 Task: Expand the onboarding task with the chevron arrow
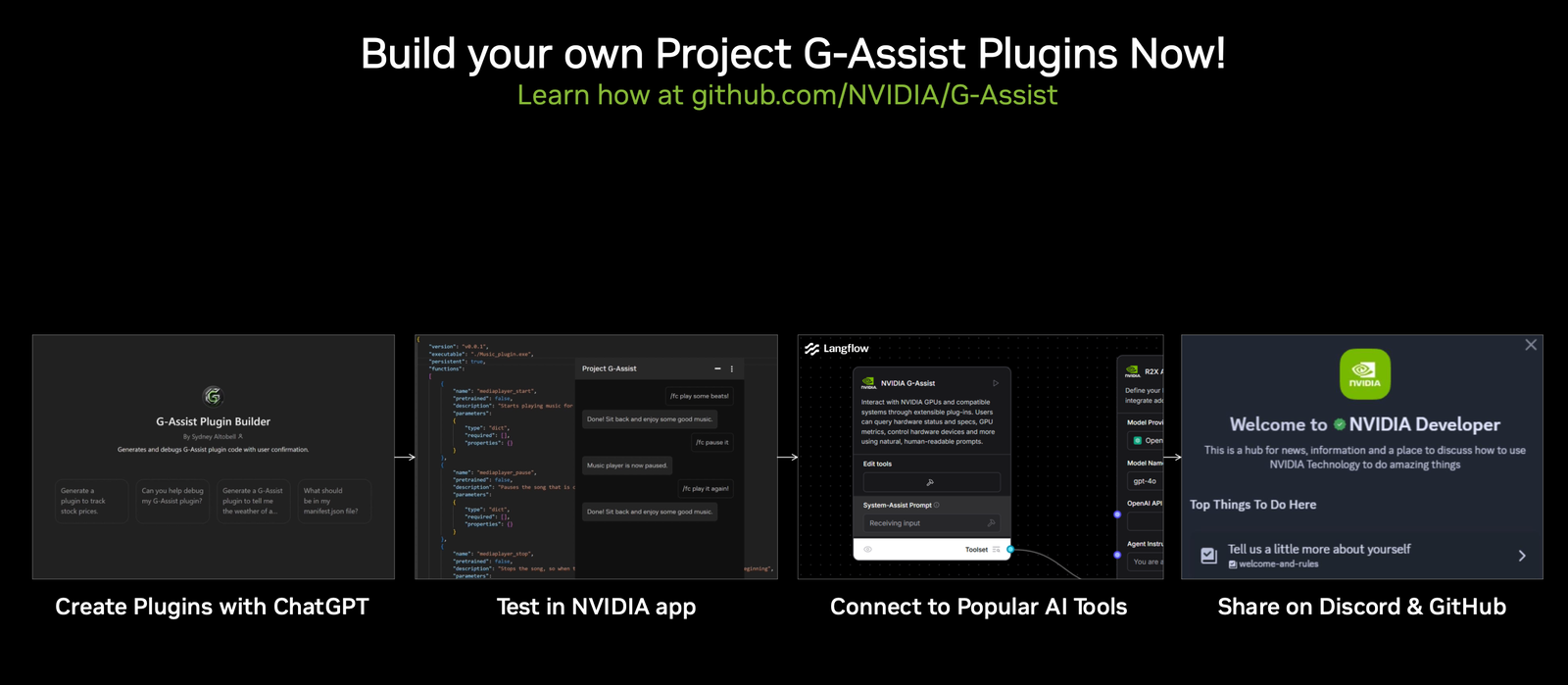coord(1522,556)
